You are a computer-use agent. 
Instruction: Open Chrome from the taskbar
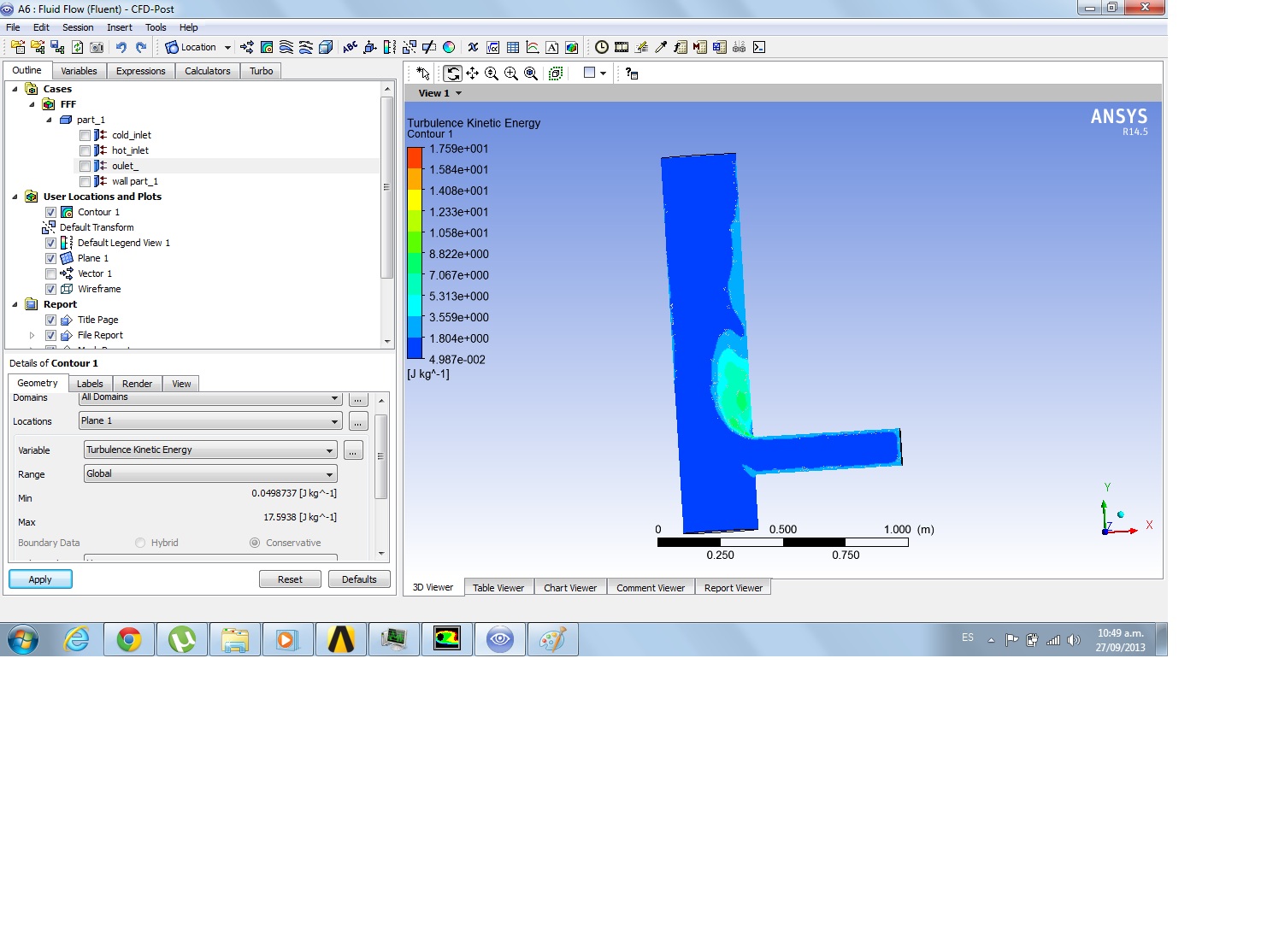(129, 639)
